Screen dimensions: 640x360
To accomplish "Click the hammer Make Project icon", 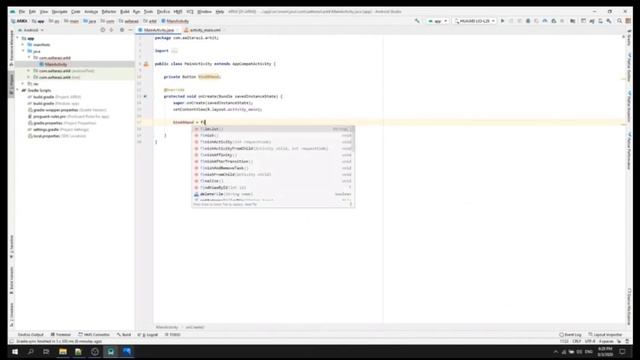I will click(x=417, y=21).
